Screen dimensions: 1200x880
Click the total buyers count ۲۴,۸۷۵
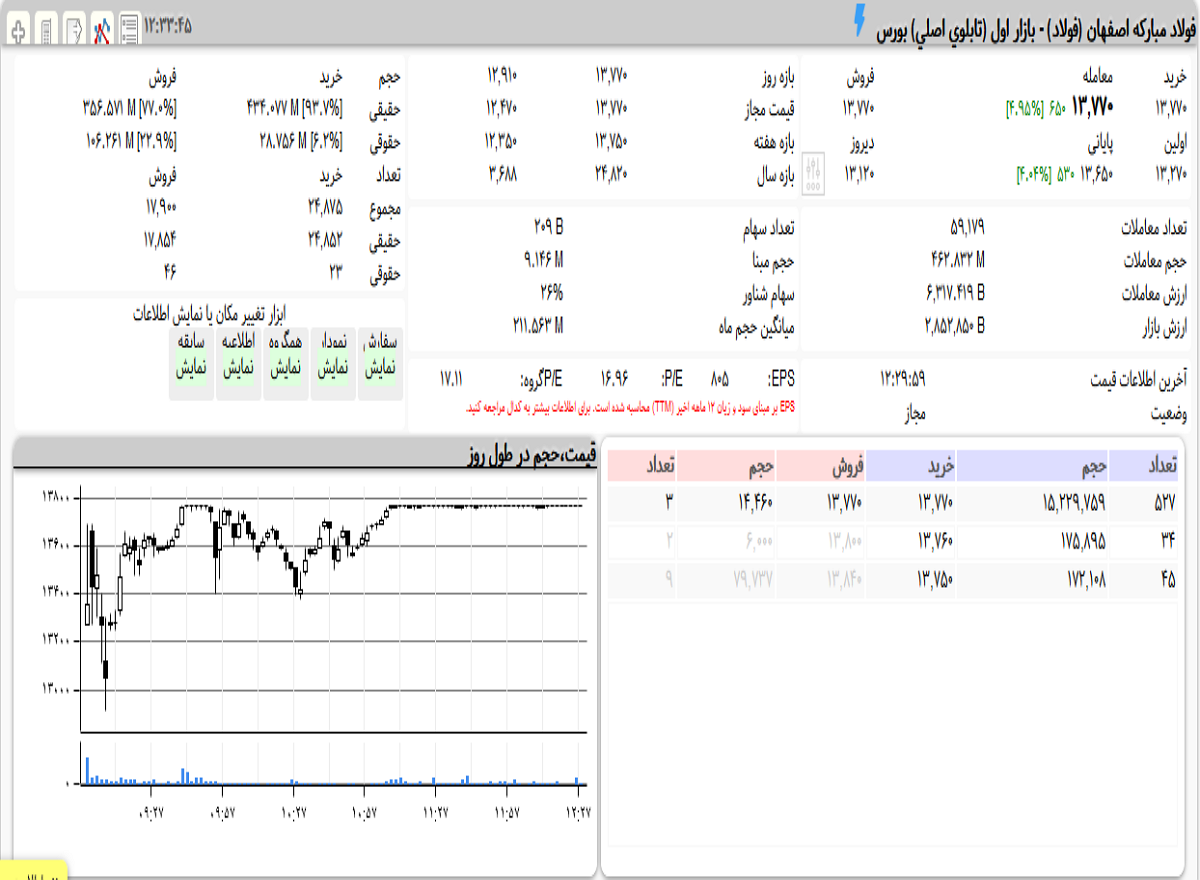[326, 208]
